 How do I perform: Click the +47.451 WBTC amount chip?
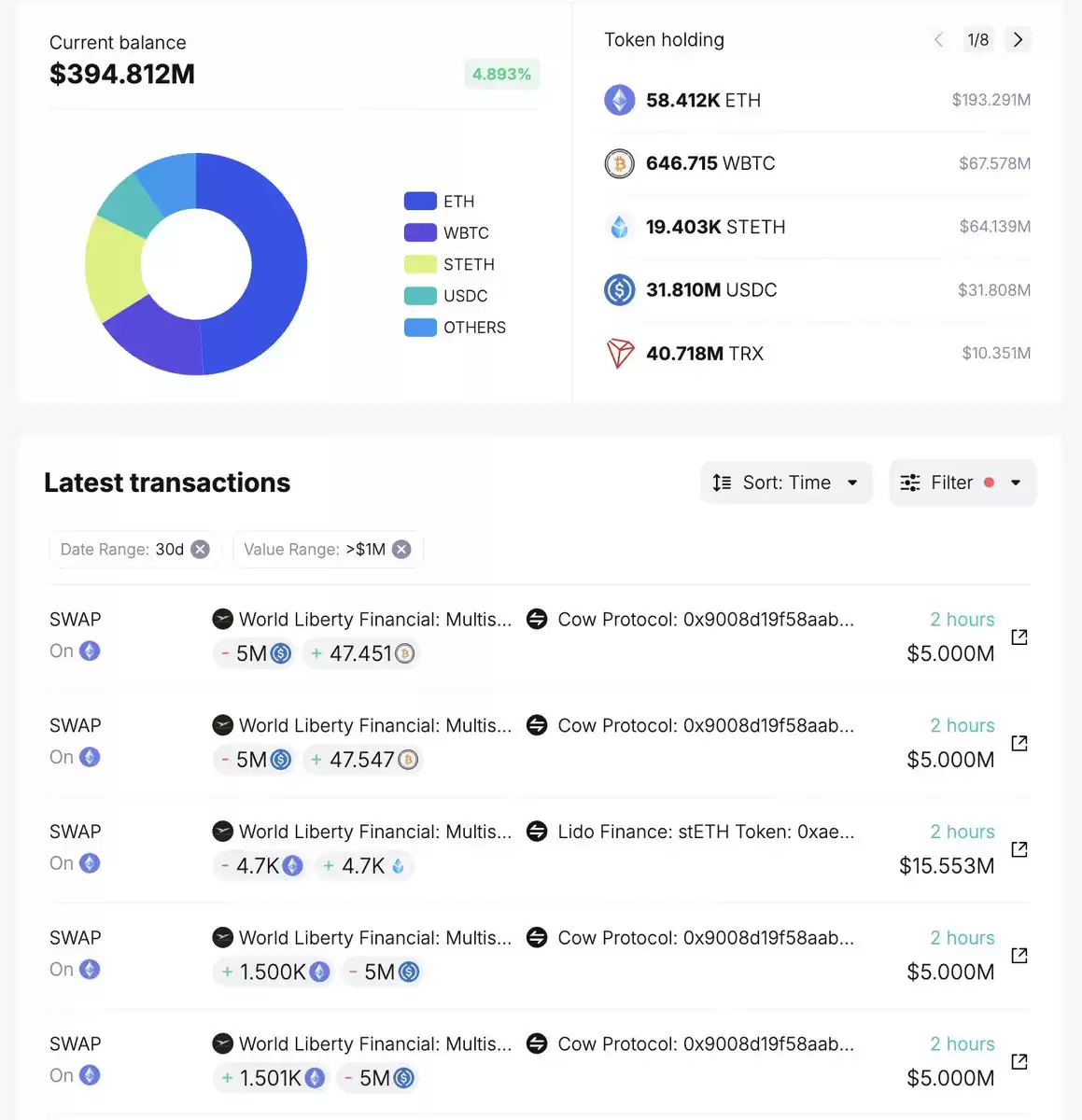362,653
